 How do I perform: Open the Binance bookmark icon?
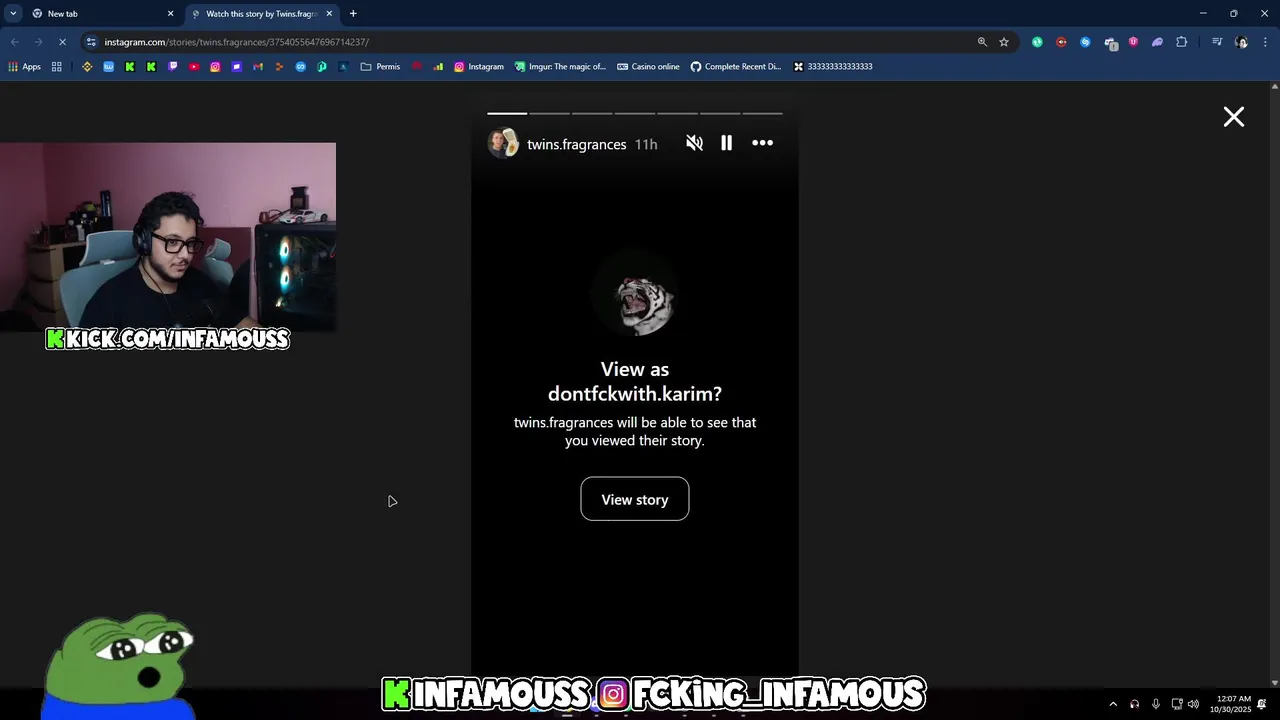tap(87, 67)
